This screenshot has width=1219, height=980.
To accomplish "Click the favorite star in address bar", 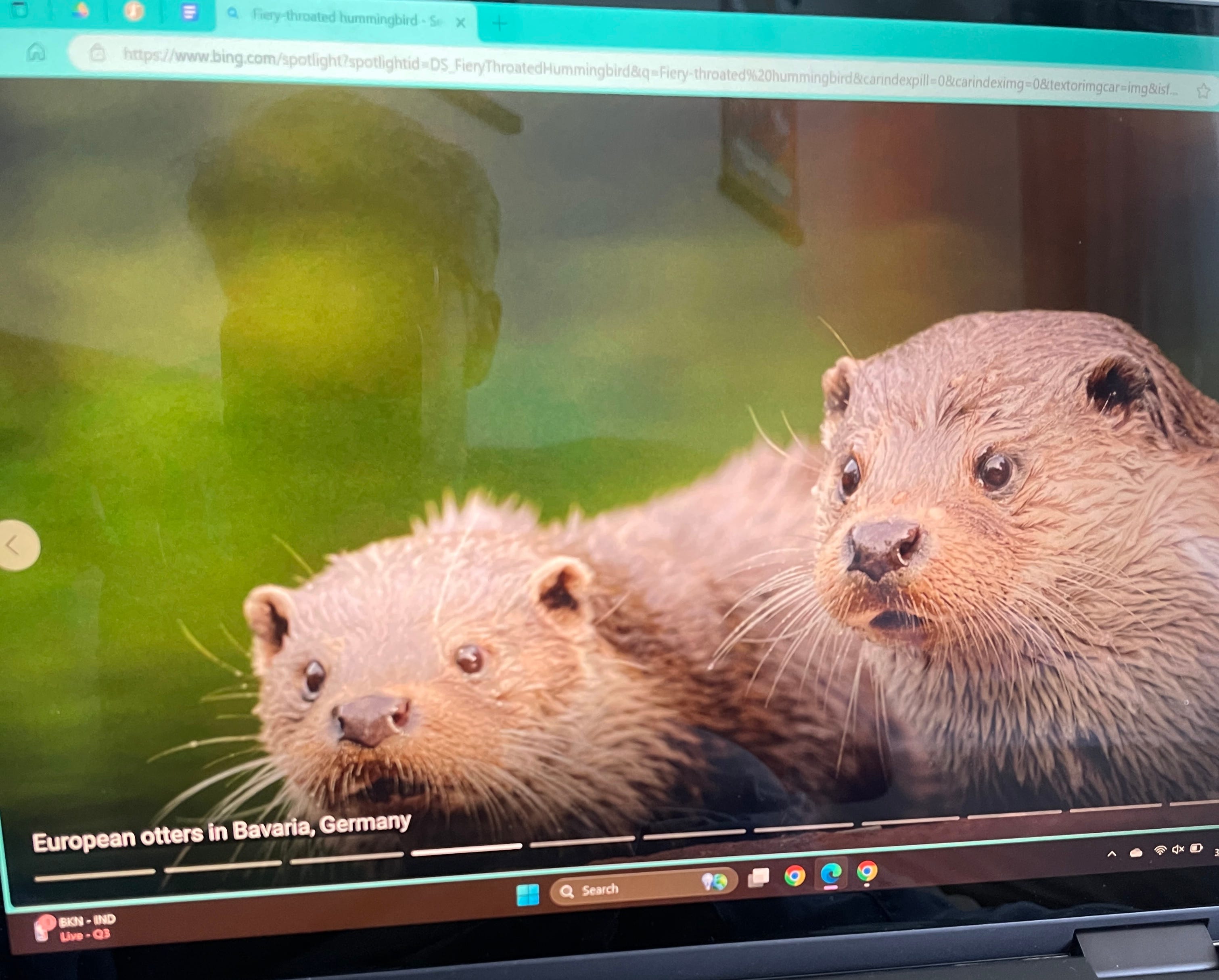I will coord(1203,90).
